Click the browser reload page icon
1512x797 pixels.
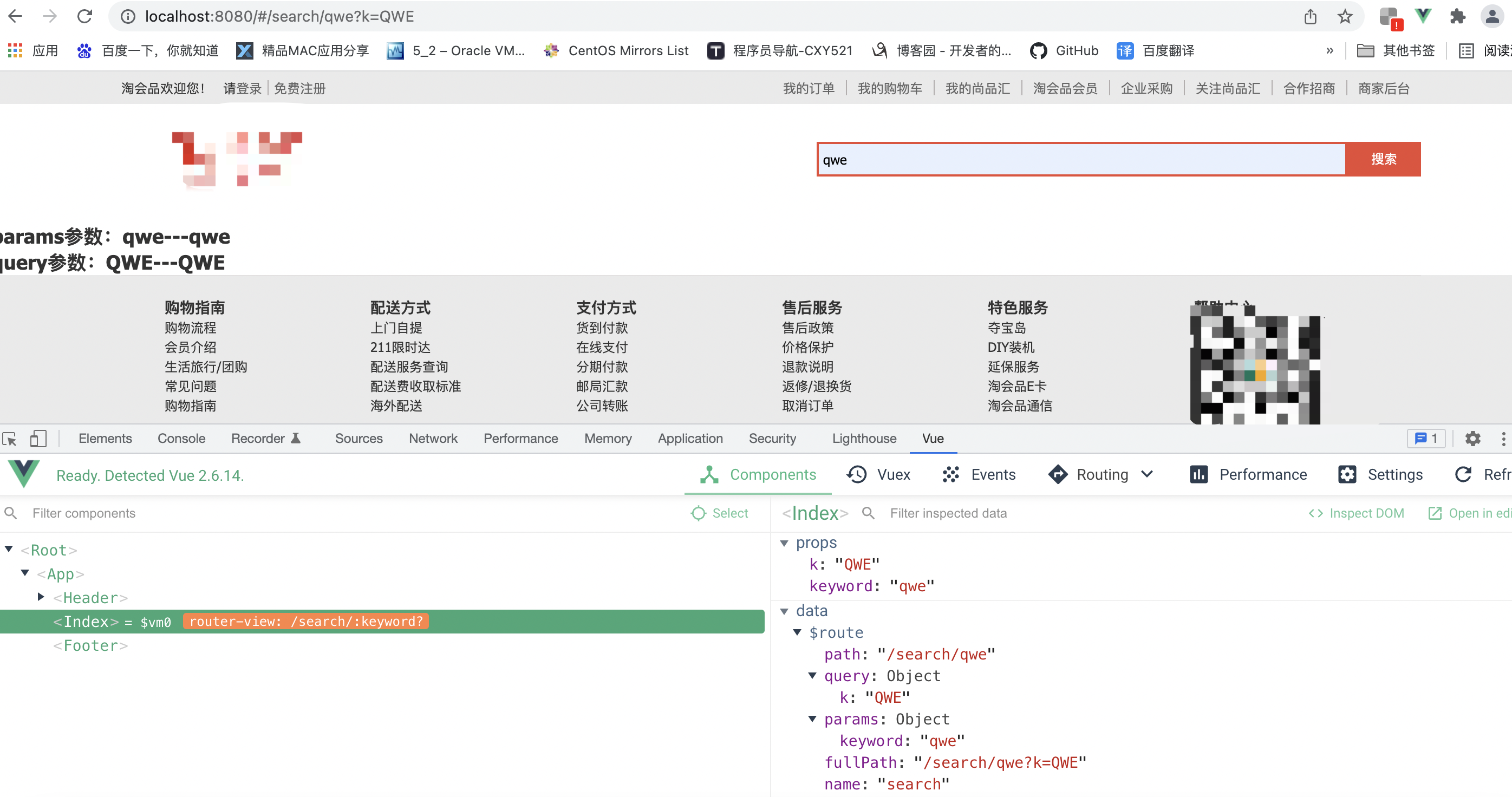pos(85,16)
